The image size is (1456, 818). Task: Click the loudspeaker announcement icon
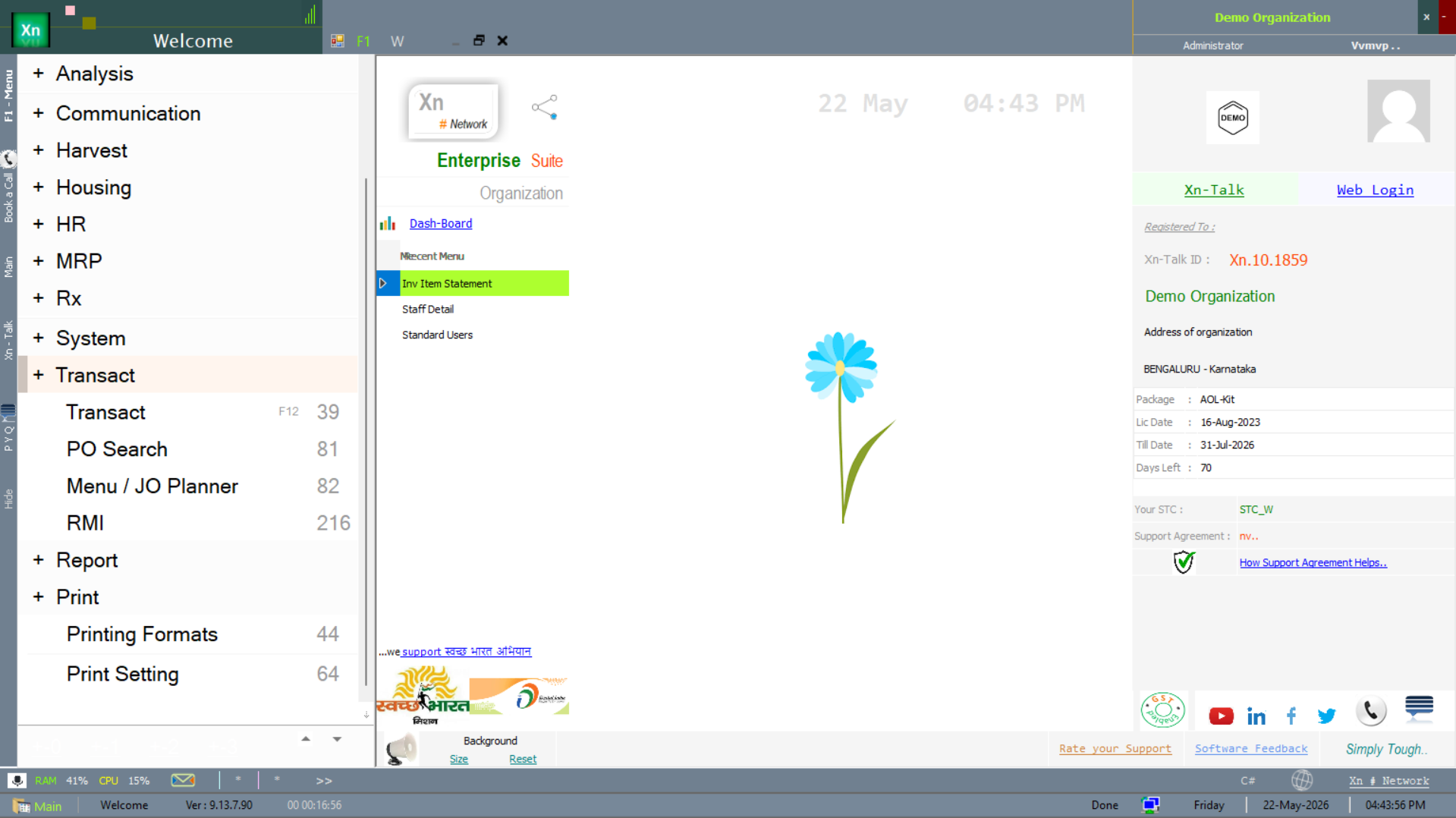point(401,750)
